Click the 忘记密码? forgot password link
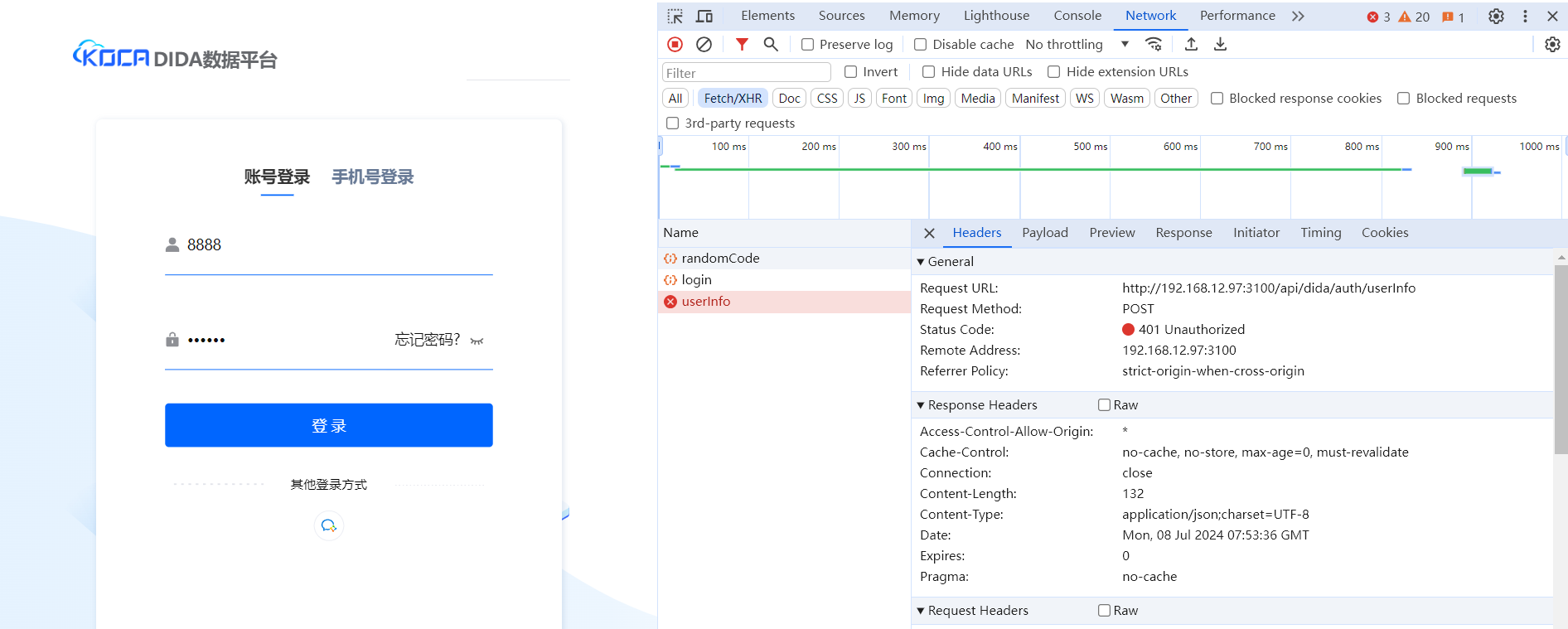Screen dimensions: 1568x629 [x=427, y=340]
